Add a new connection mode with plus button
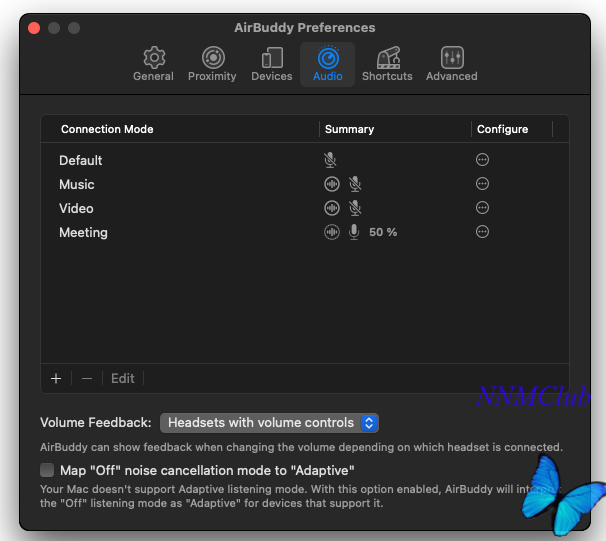 (x=56, y=378)
